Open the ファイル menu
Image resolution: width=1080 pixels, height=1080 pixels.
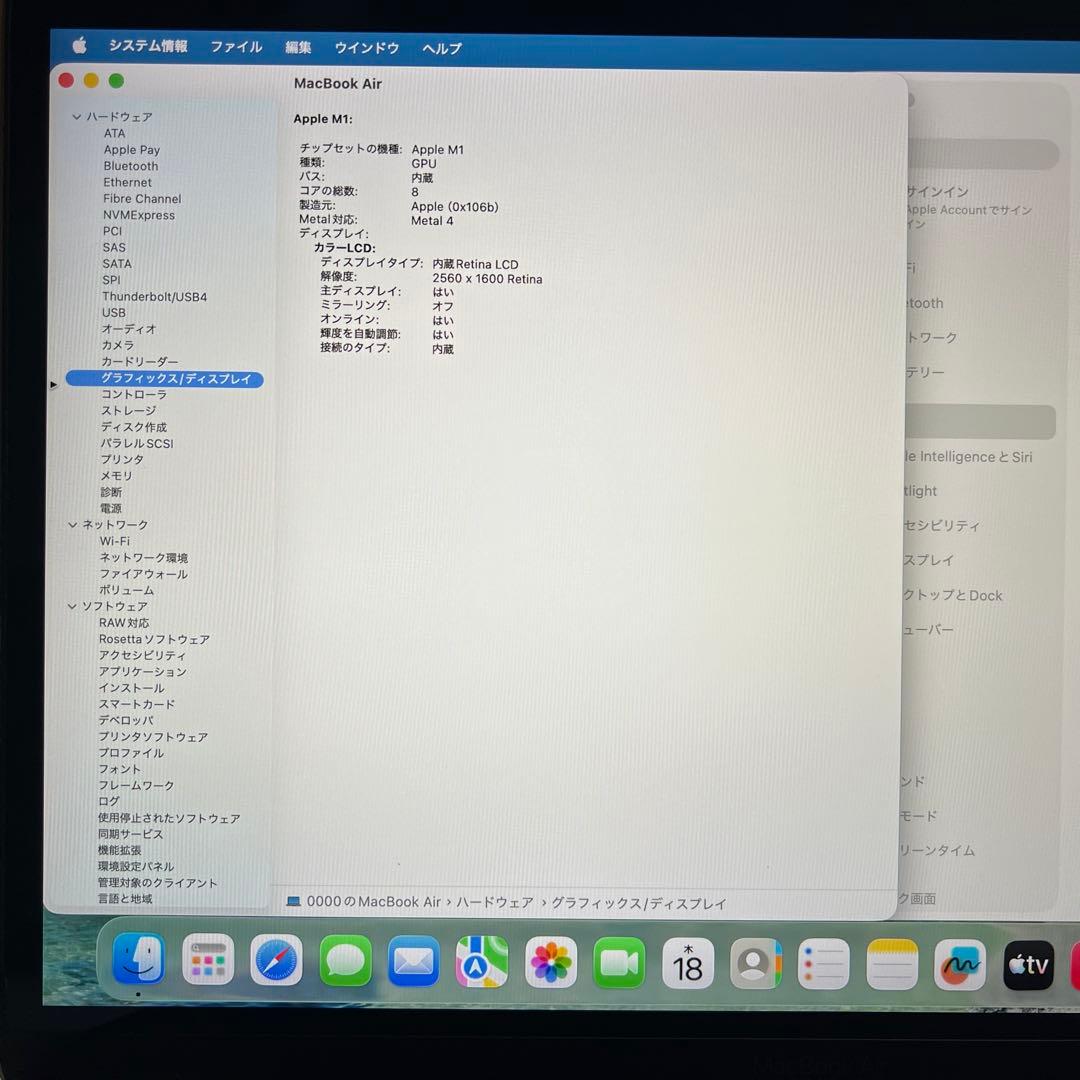click(x=236, y=46)
